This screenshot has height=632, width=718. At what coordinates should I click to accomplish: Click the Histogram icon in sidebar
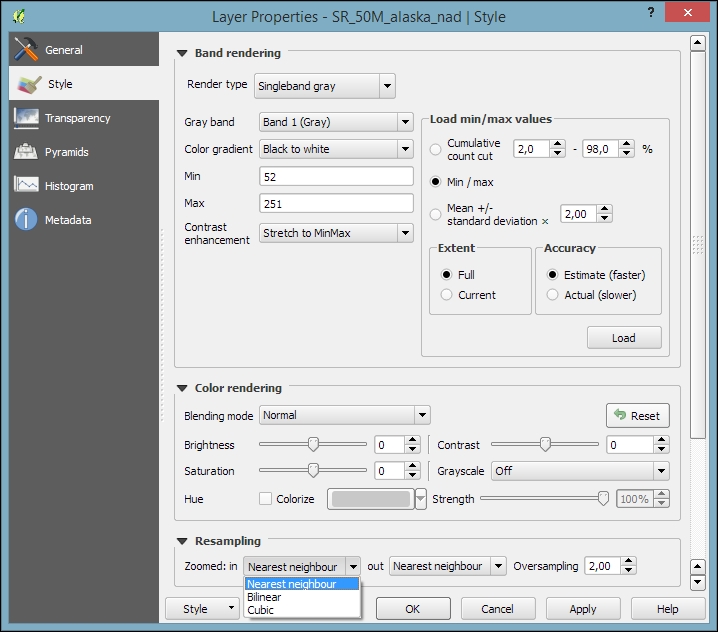click(x=26, y=186)
